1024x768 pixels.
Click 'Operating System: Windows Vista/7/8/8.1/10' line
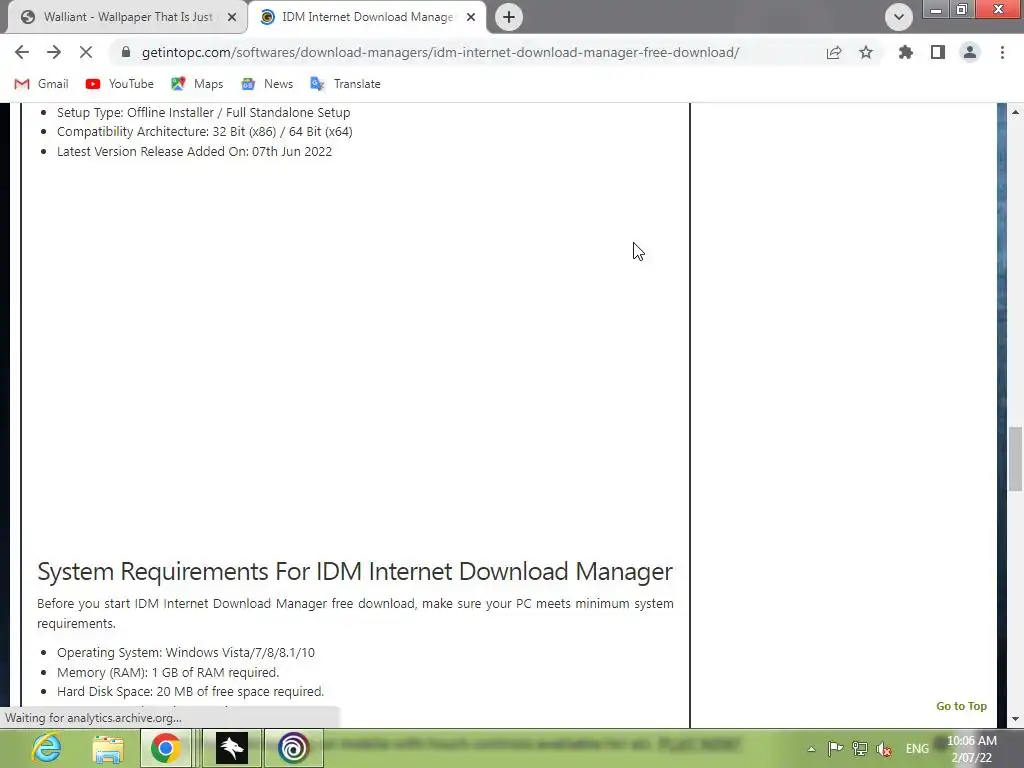pyautogui.click(x=185, y=652)
